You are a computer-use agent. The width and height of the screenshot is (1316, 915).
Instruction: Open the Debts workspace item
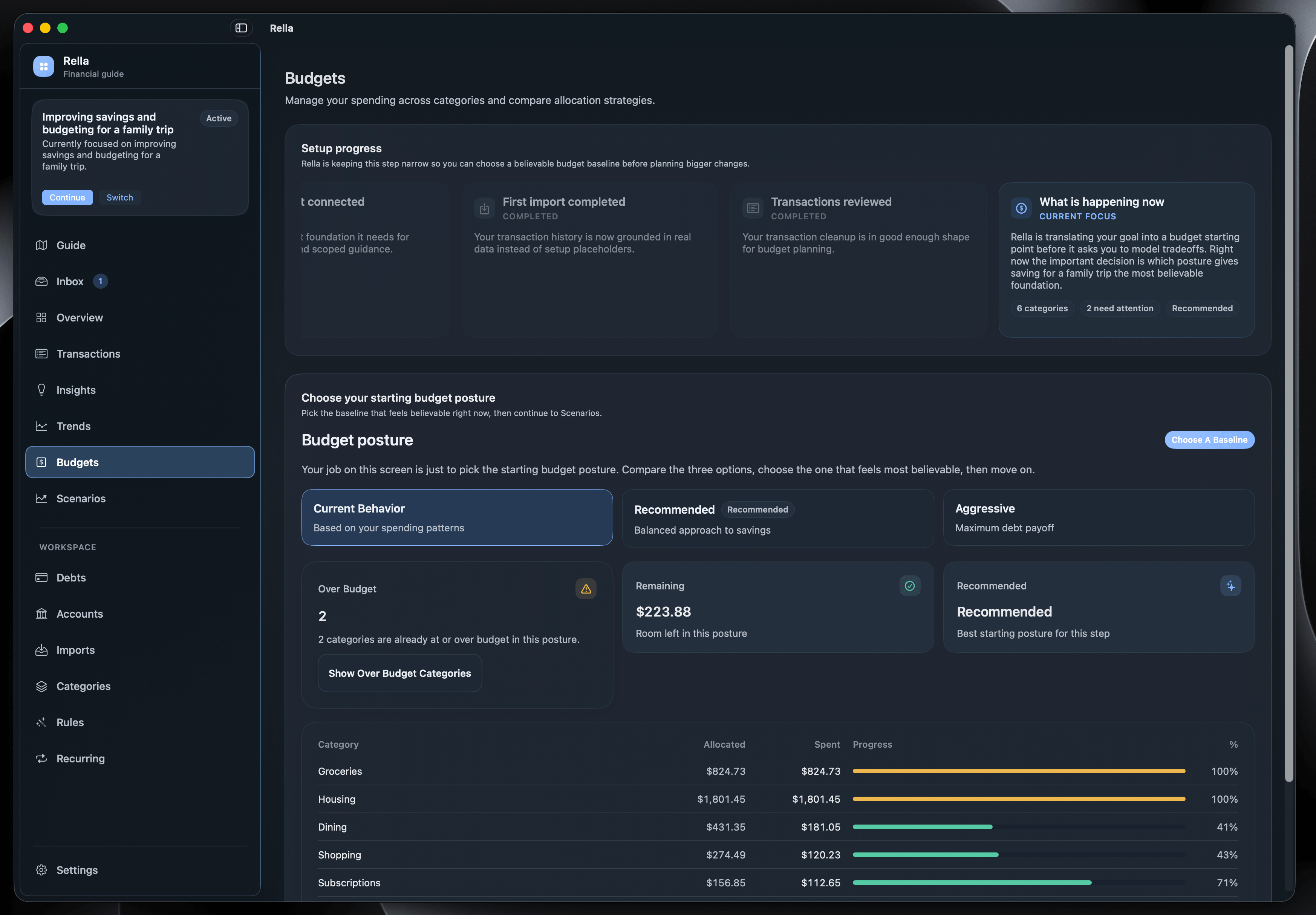pos(140,577)
